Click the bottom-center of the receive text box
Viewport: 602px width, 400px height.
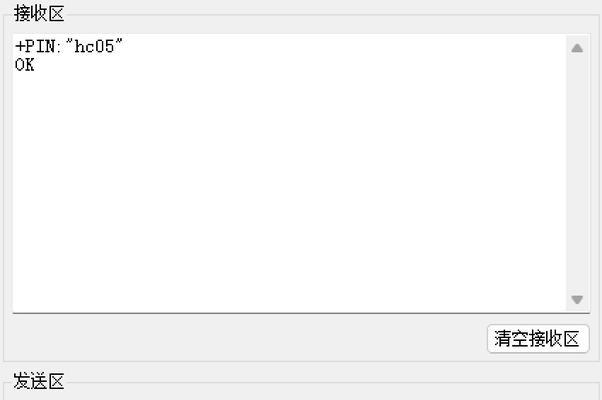[289, 303]
